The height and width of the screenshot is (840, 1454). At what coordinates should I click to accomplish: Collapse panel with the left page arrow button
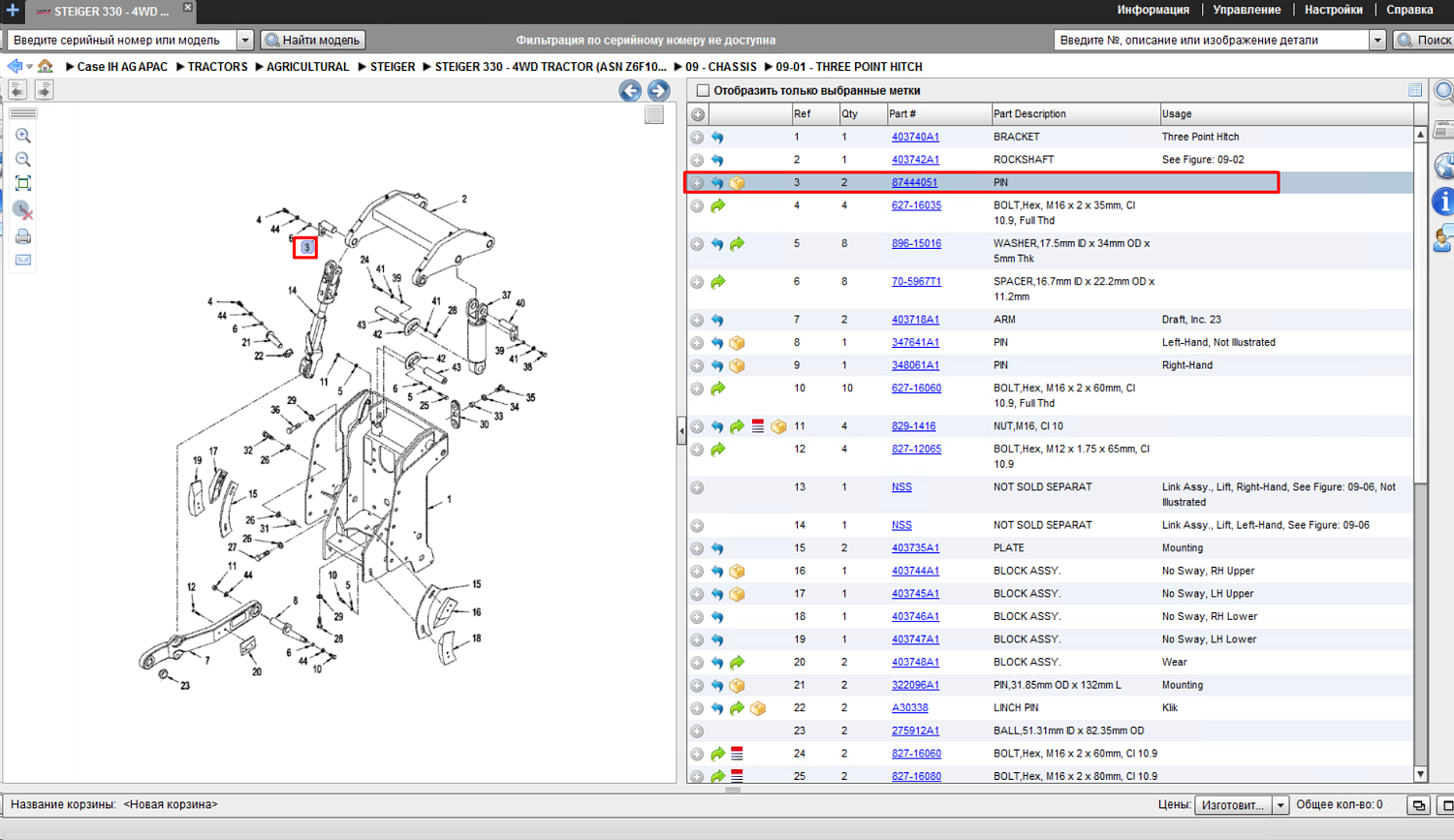[x=17, y=90]
